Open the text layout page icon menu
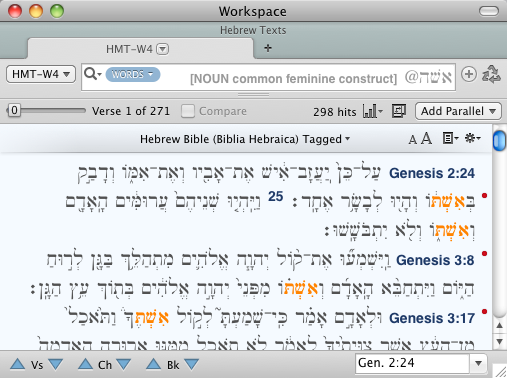Image resolution: width=507 pixels, height=378 pixels. click(450, 138)
